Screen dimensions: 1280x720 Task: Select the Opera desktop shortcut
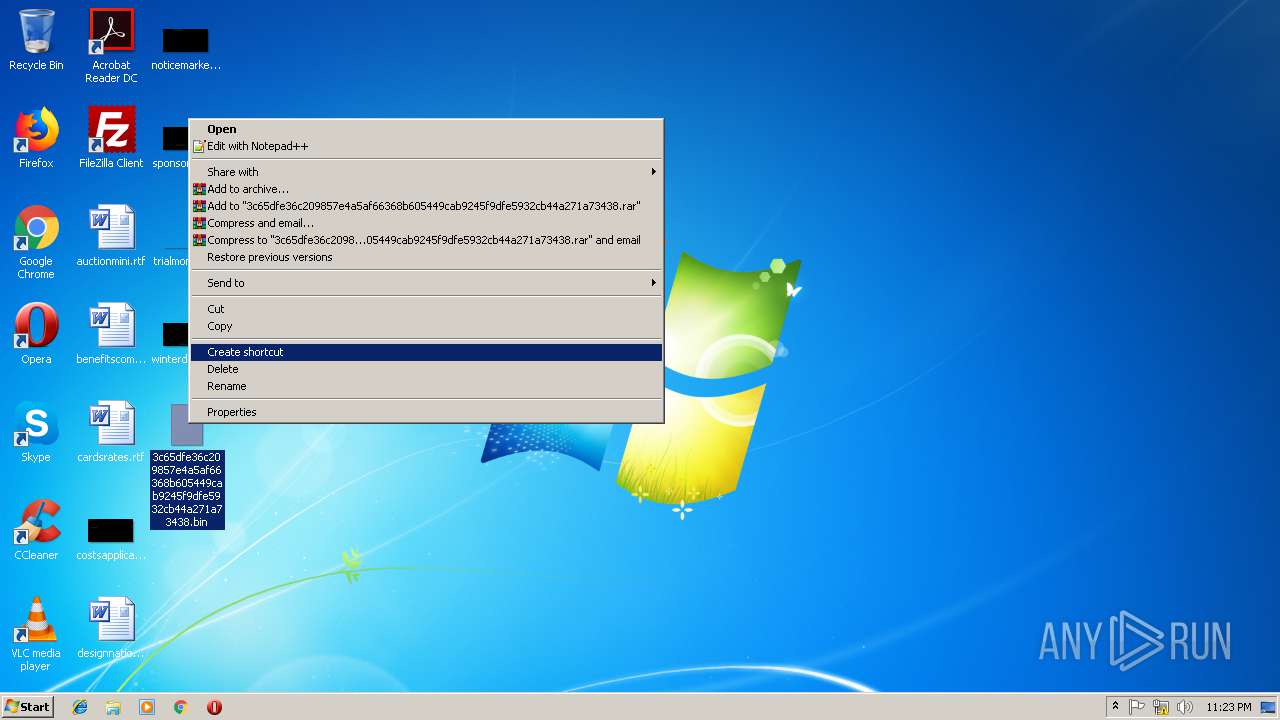click(36, 334)
